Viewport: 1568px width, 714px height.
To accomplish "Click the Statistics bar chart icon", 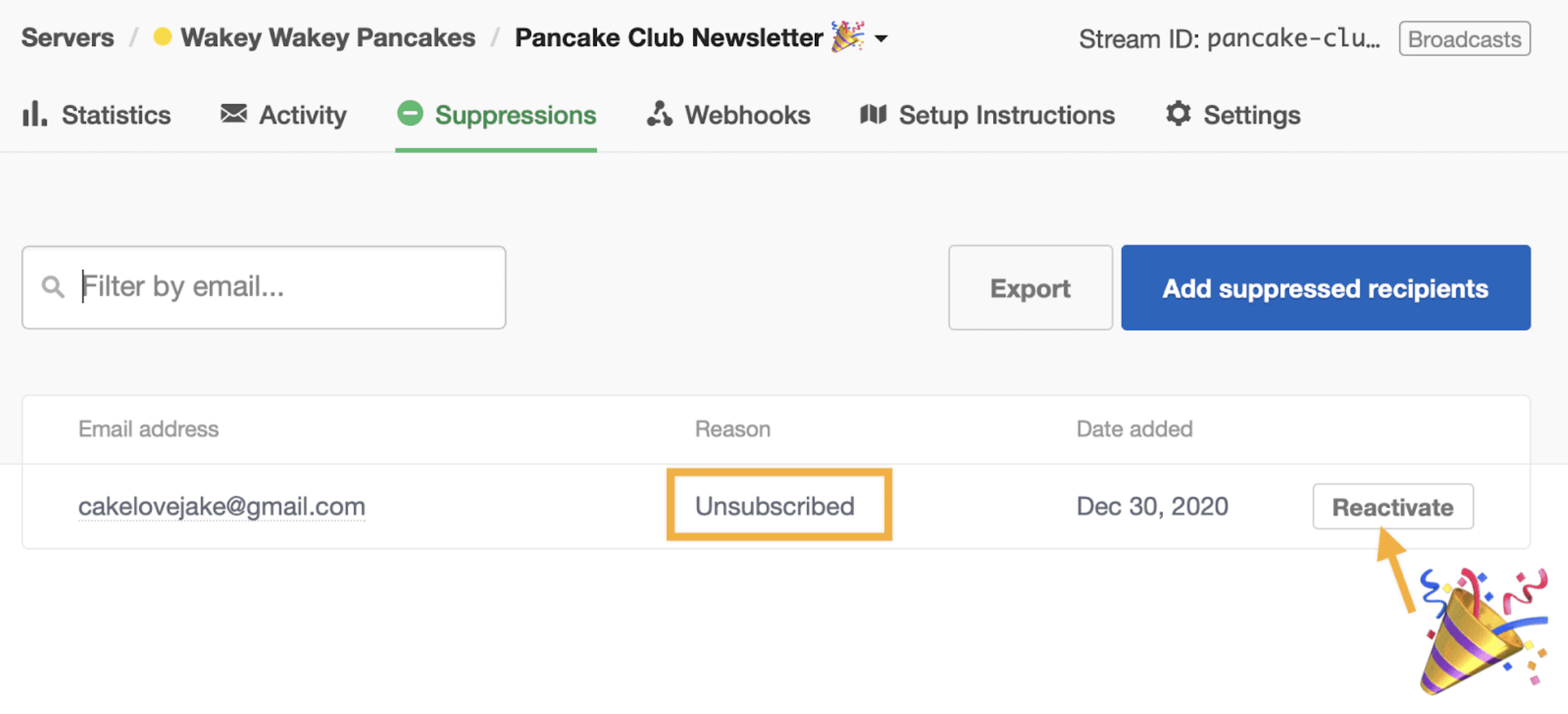I will (x=34, y=114).
